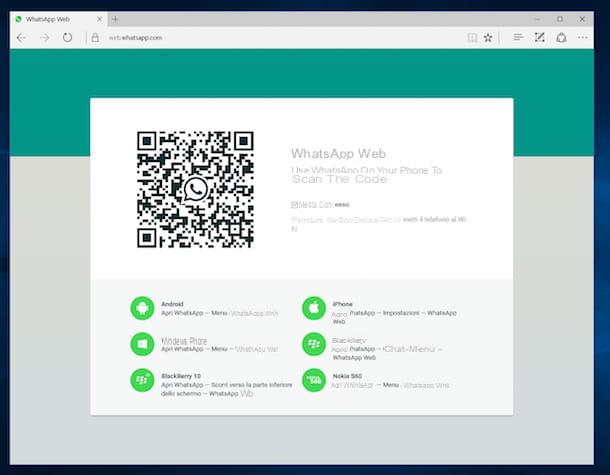Select the WhatsApp Web browser tab

(x=58, y=19)
